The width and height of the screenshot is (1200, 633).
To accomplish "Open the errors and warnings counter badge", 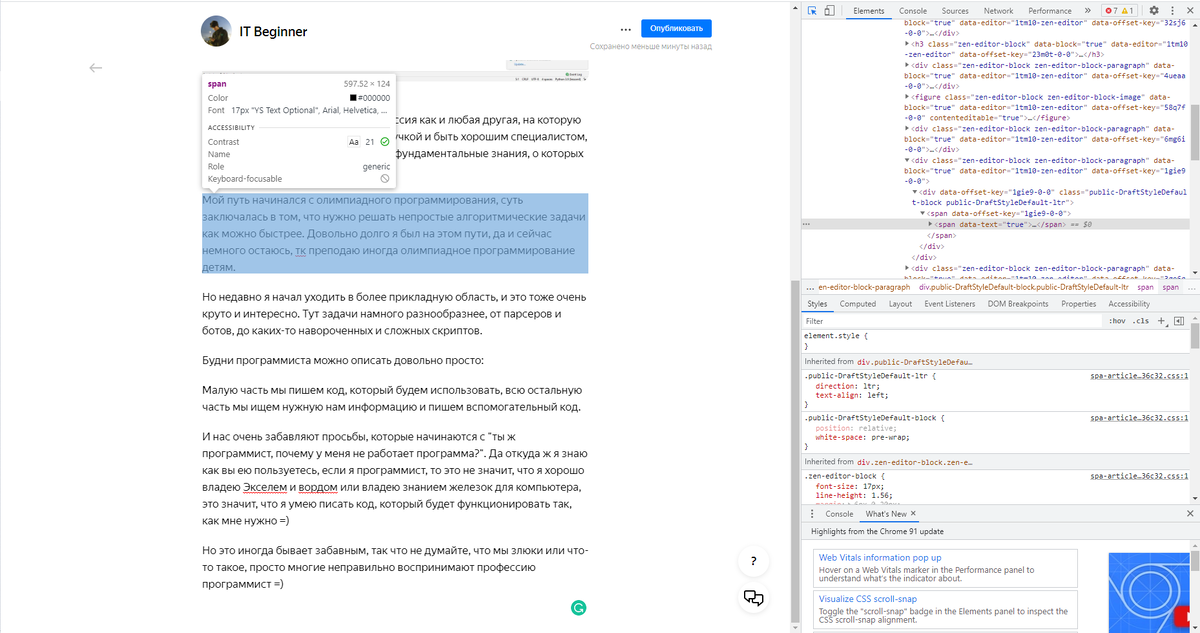I will coord(1119,11).
